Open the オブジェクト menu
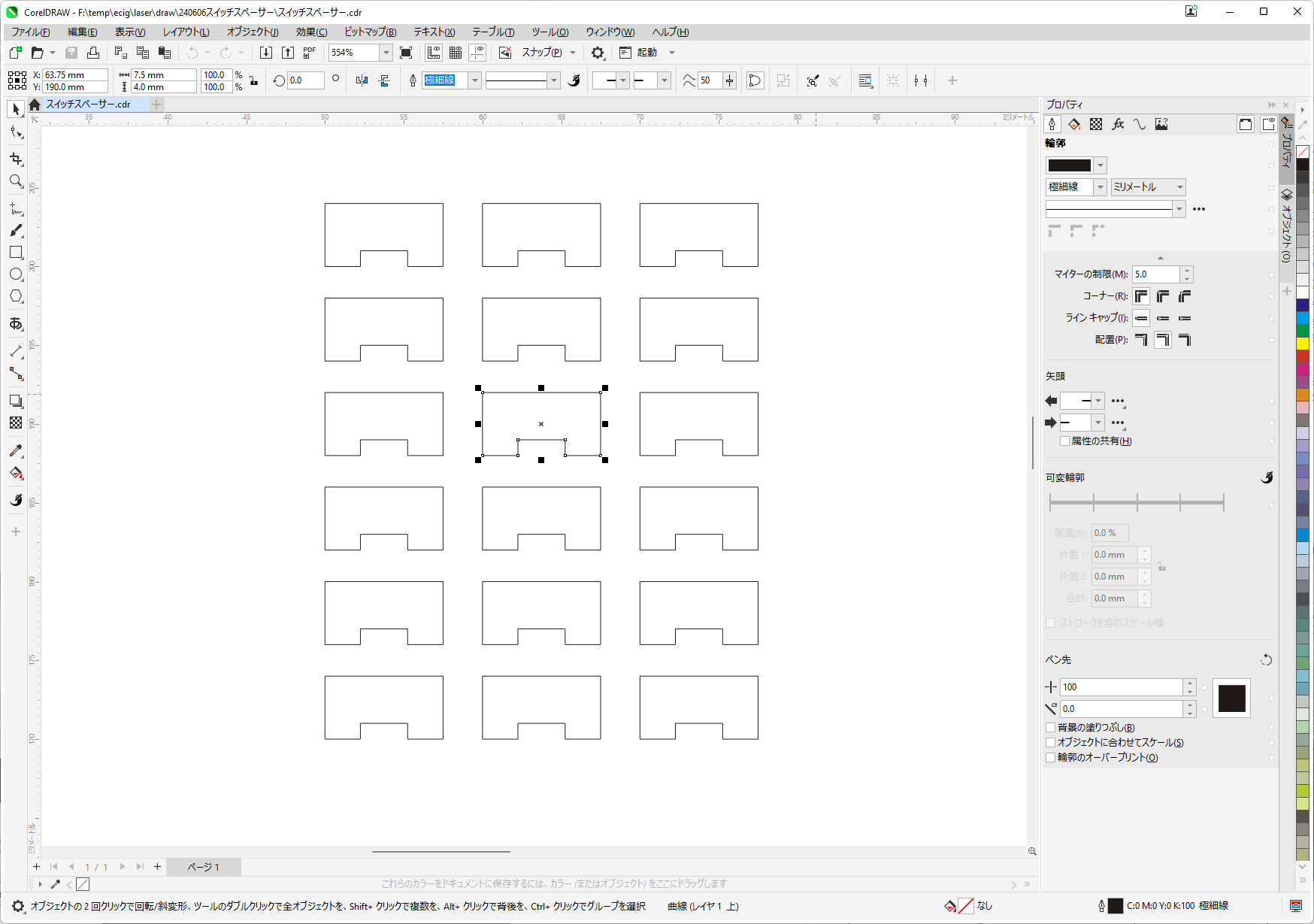 (252, 32)
